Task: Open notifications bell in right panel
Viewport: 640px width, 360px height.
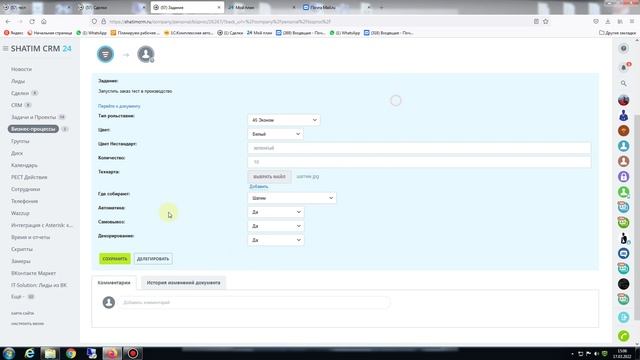Action: [623, 67]
